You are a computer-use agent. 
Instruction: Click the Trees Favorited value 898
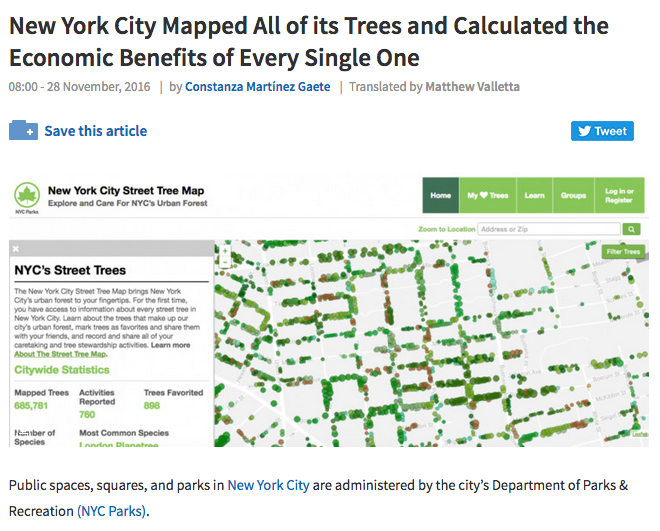pos(152,406)
